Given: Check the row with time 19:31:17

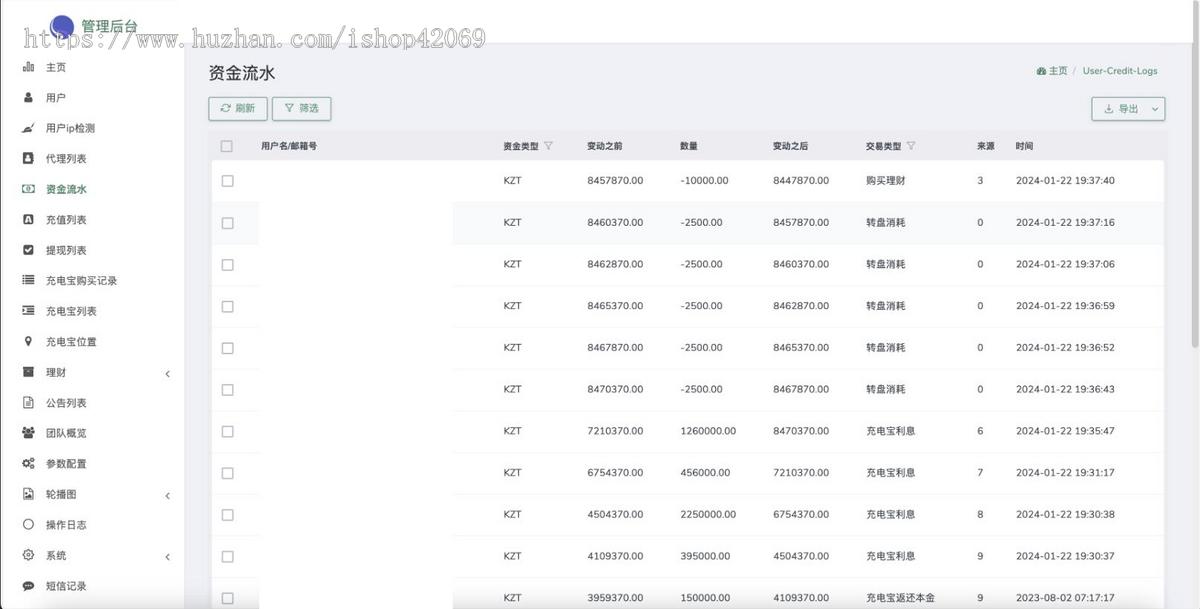Looking at the screenshot, I should pyautogui.click(x=227, y=473).
